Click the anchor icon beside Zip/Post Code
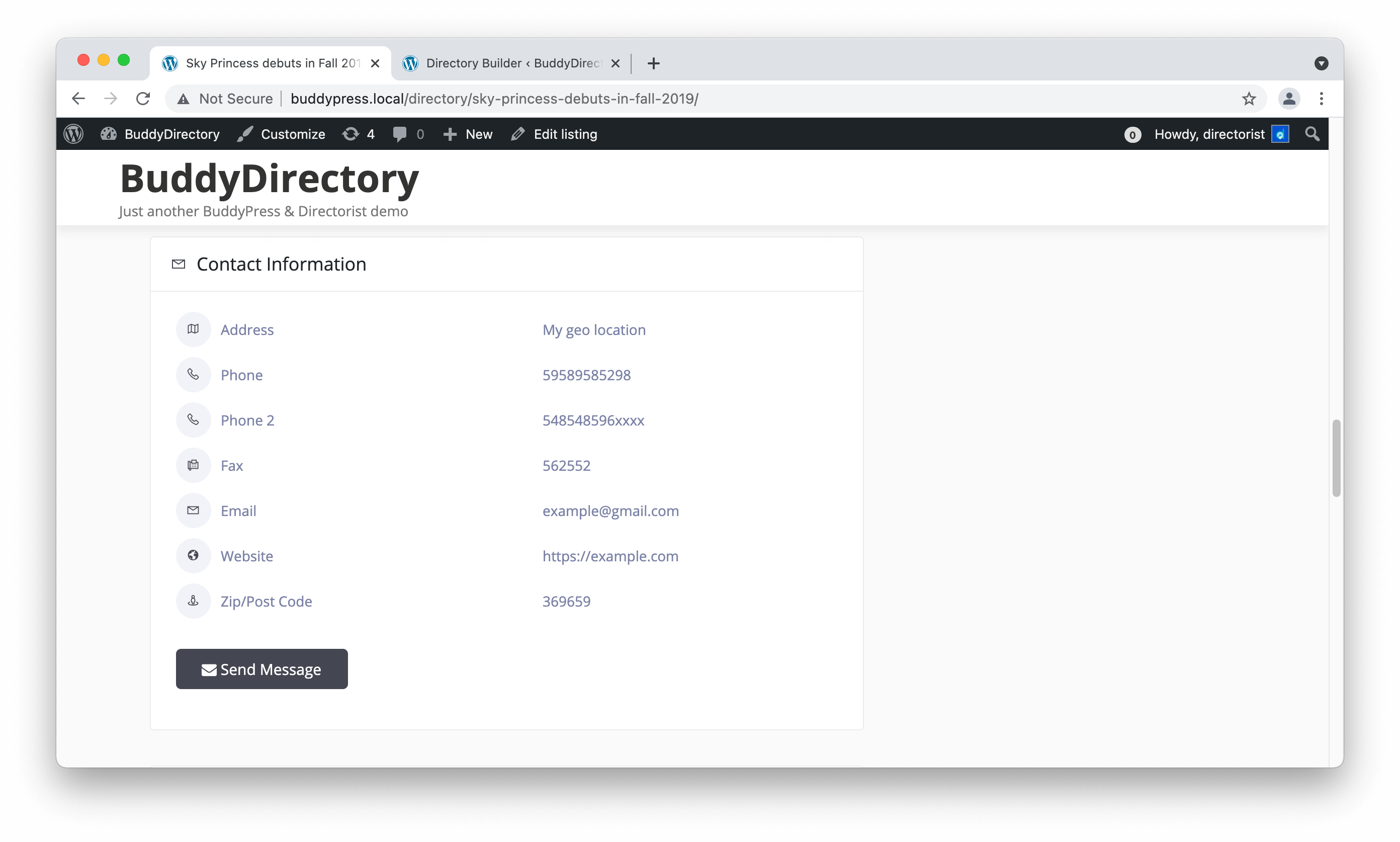 pos(193,601)
